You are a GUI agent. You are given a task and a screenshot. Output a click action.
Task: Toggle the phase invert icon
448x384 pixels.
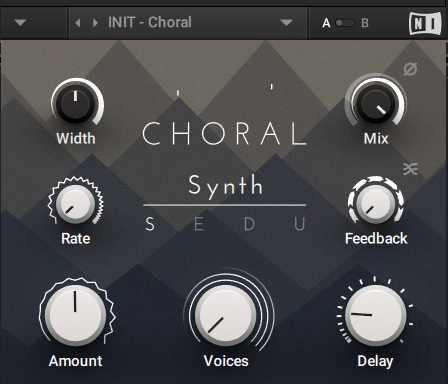point(410,69)
